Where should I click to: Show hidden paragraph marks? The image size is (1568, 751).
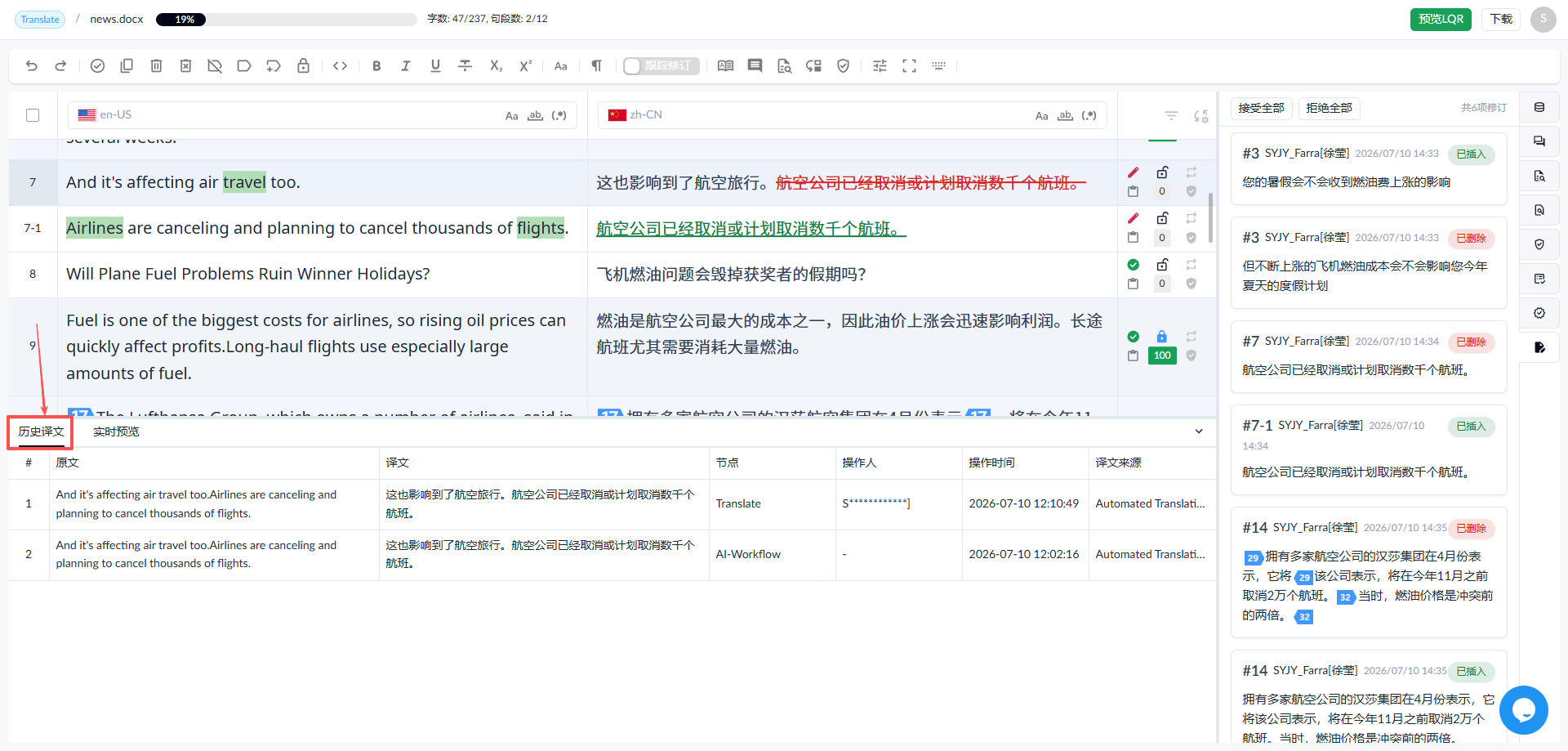597,66
